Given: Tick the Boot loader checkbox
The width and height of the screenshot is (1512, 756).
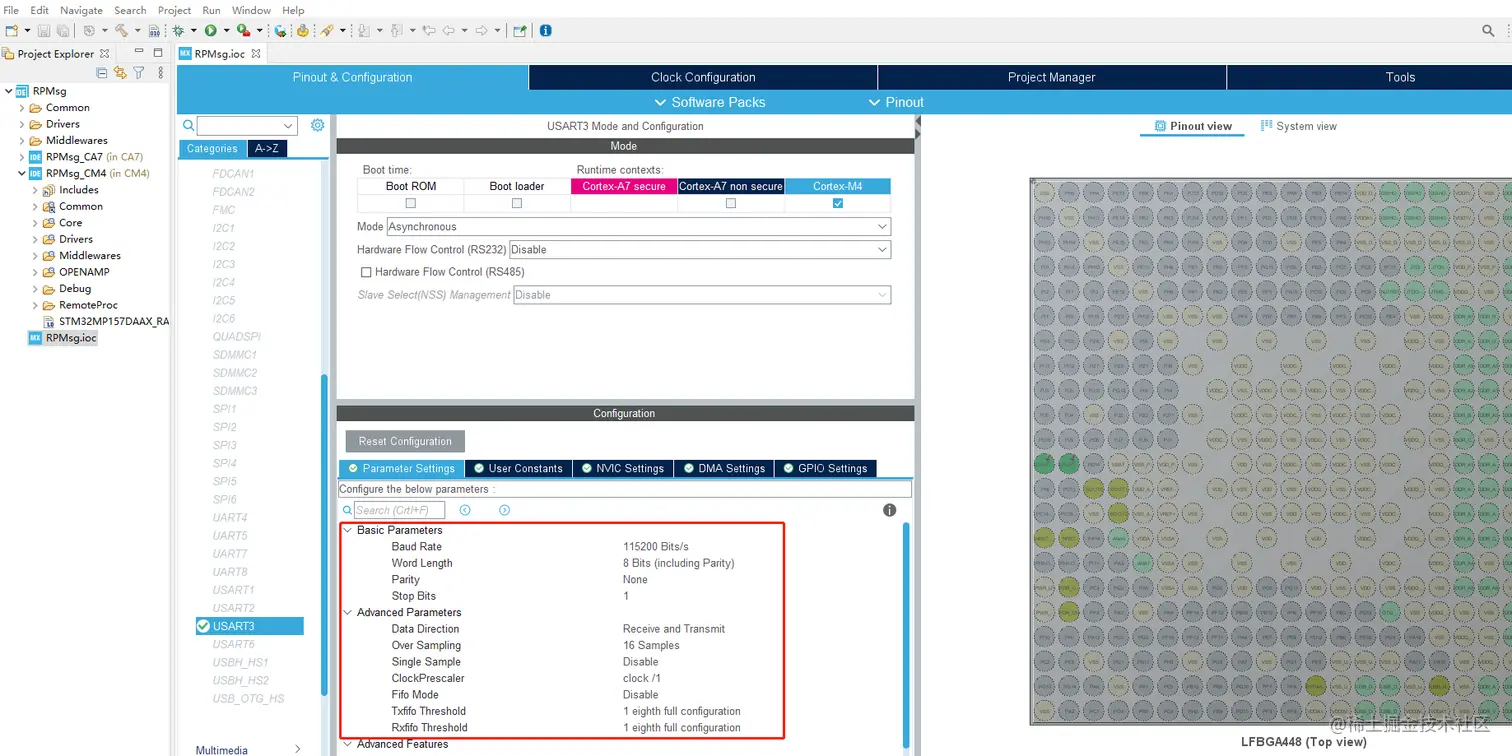Looking at the screenshot, I should [x=517, y=203].
